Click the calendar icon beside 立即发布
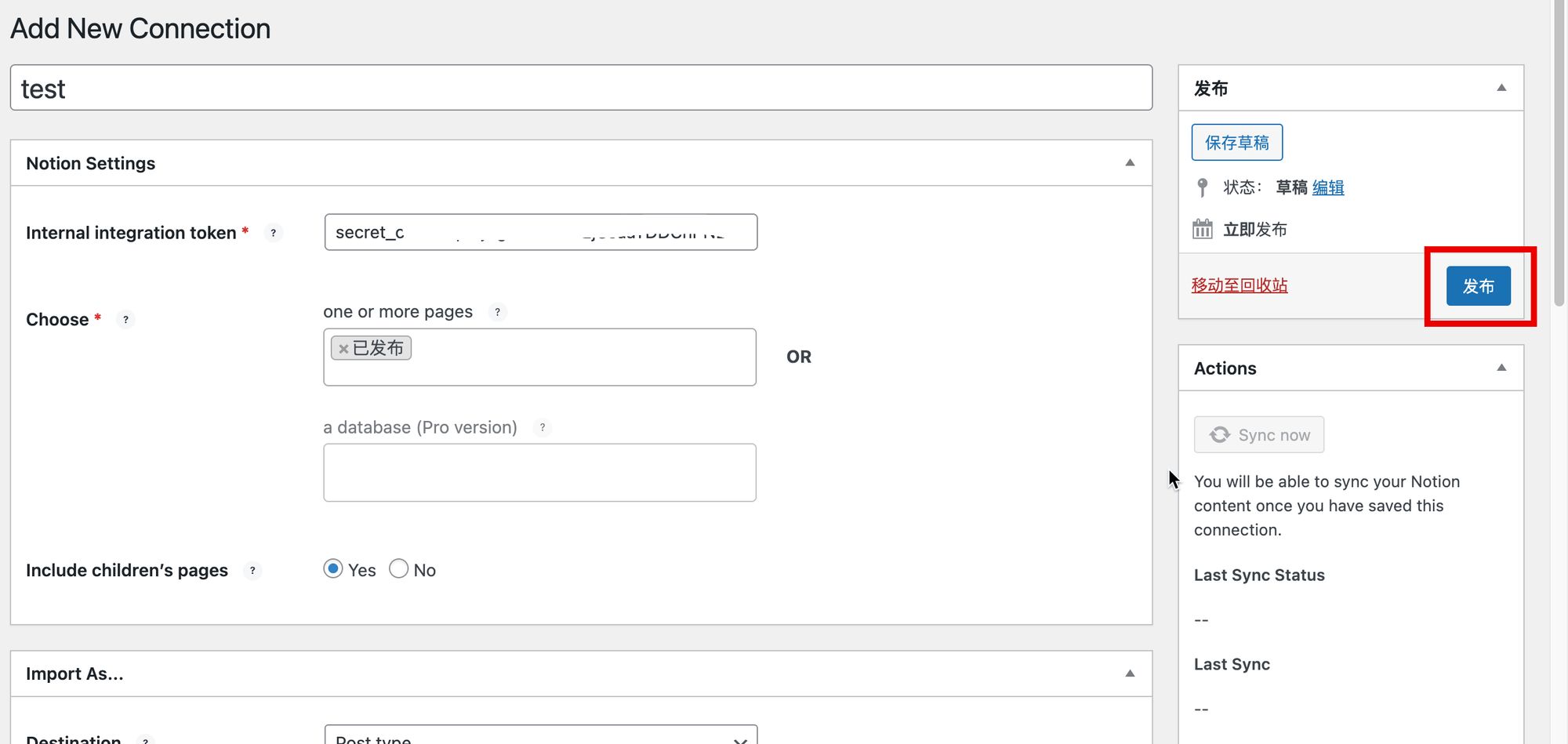This screenshot has width=1568, height=744. (x=1202, y=229)
